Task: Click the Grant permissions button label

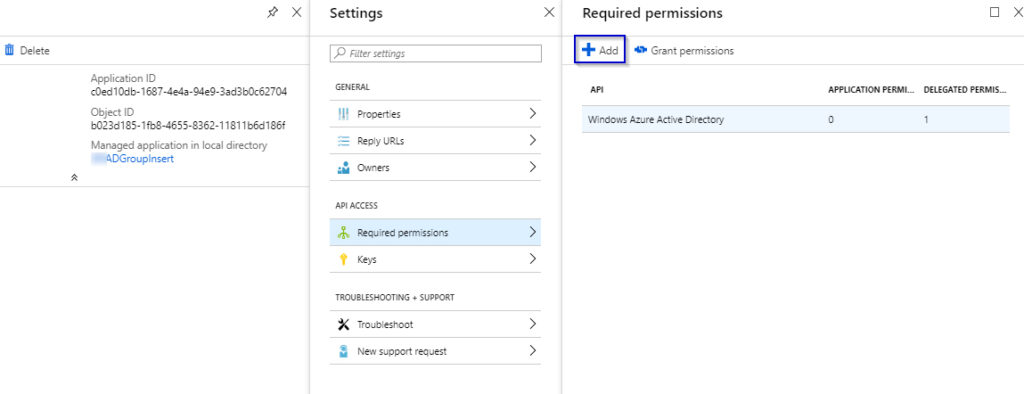Action: click(x=692, y=50)
